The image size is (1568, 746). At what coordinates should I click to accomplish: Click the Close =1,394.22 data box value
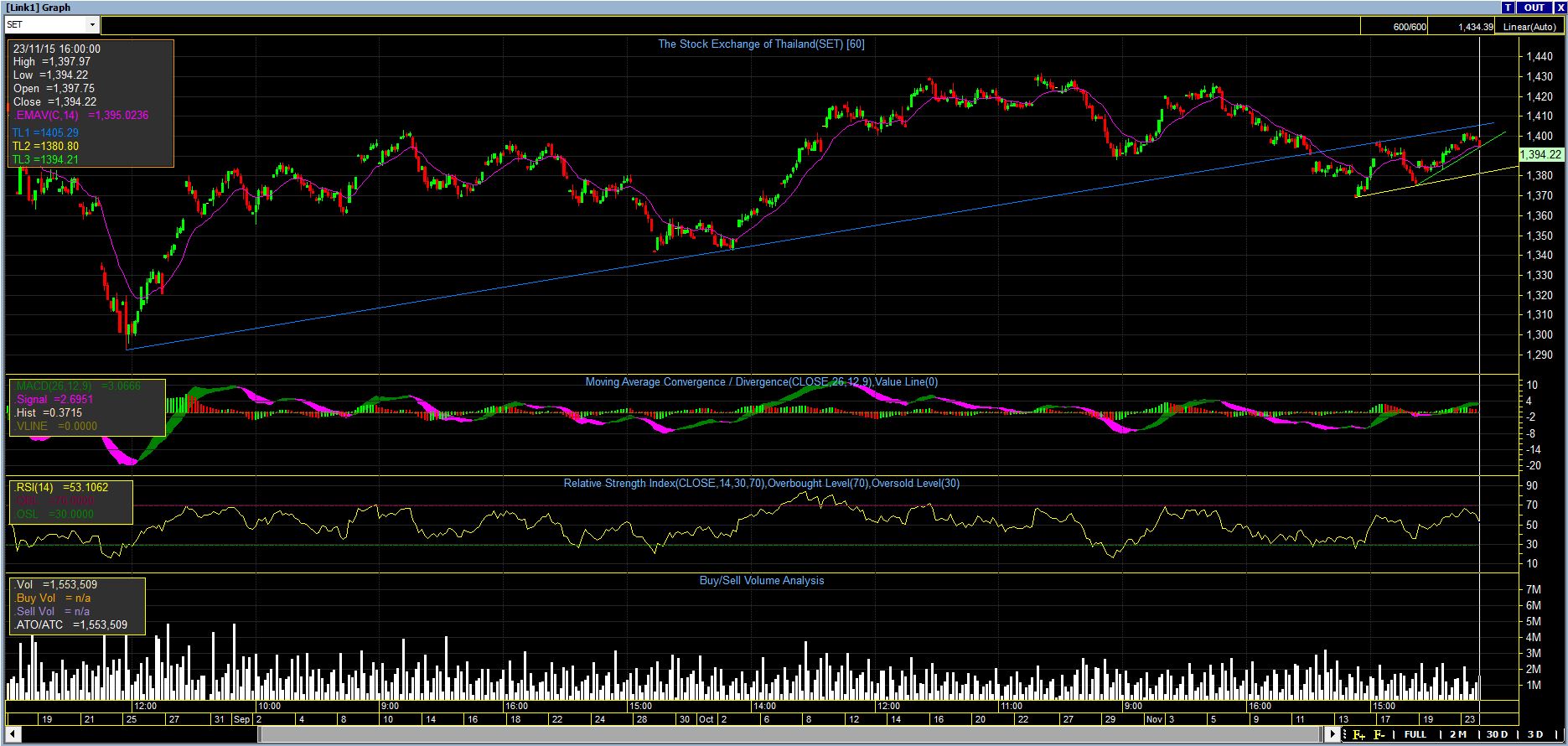pos(54,102)
